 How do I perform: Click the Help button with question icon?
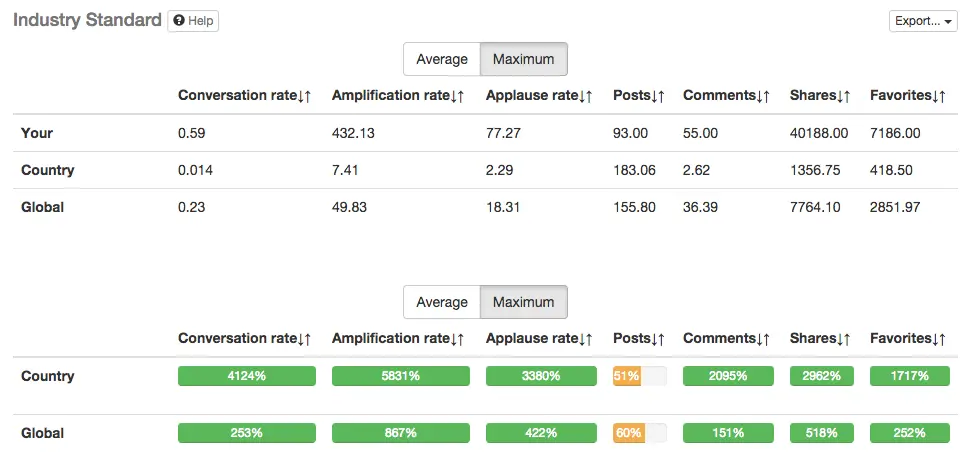click(193, 21)
